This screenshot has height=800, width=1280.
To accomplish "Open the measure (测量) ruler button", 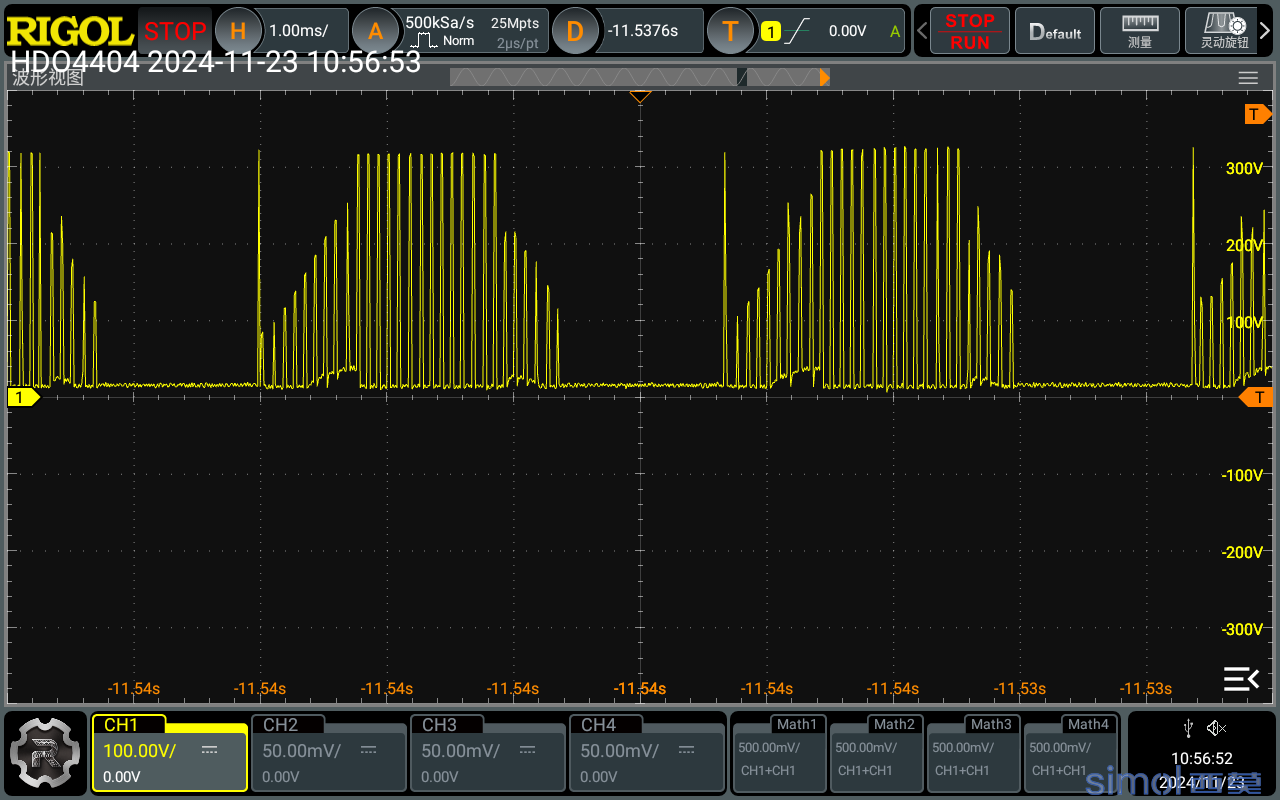I will pyautogui.click(x=1140, y=31).
